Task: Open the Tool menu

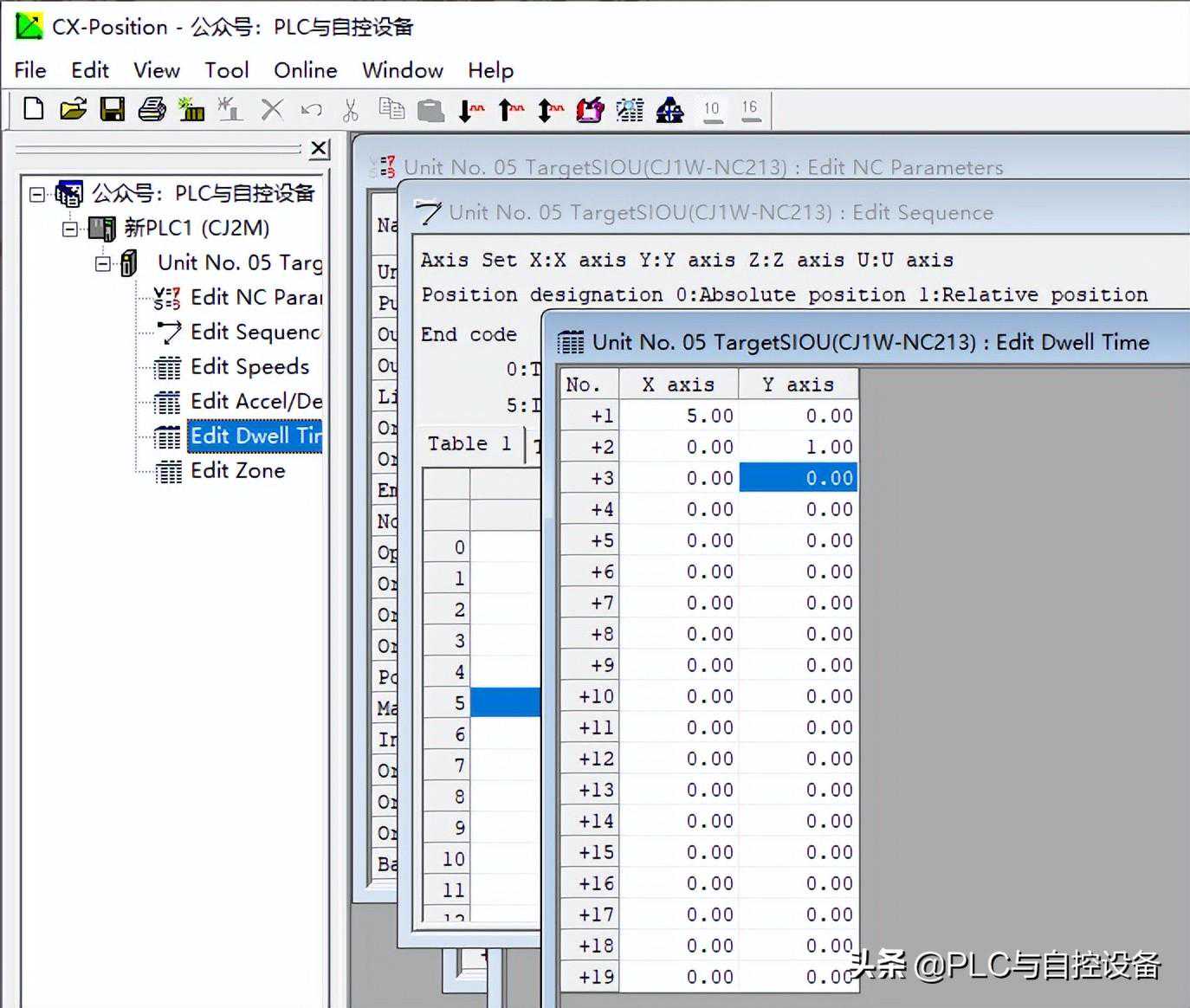Action: pyautogui.click(x=226, y=70)
